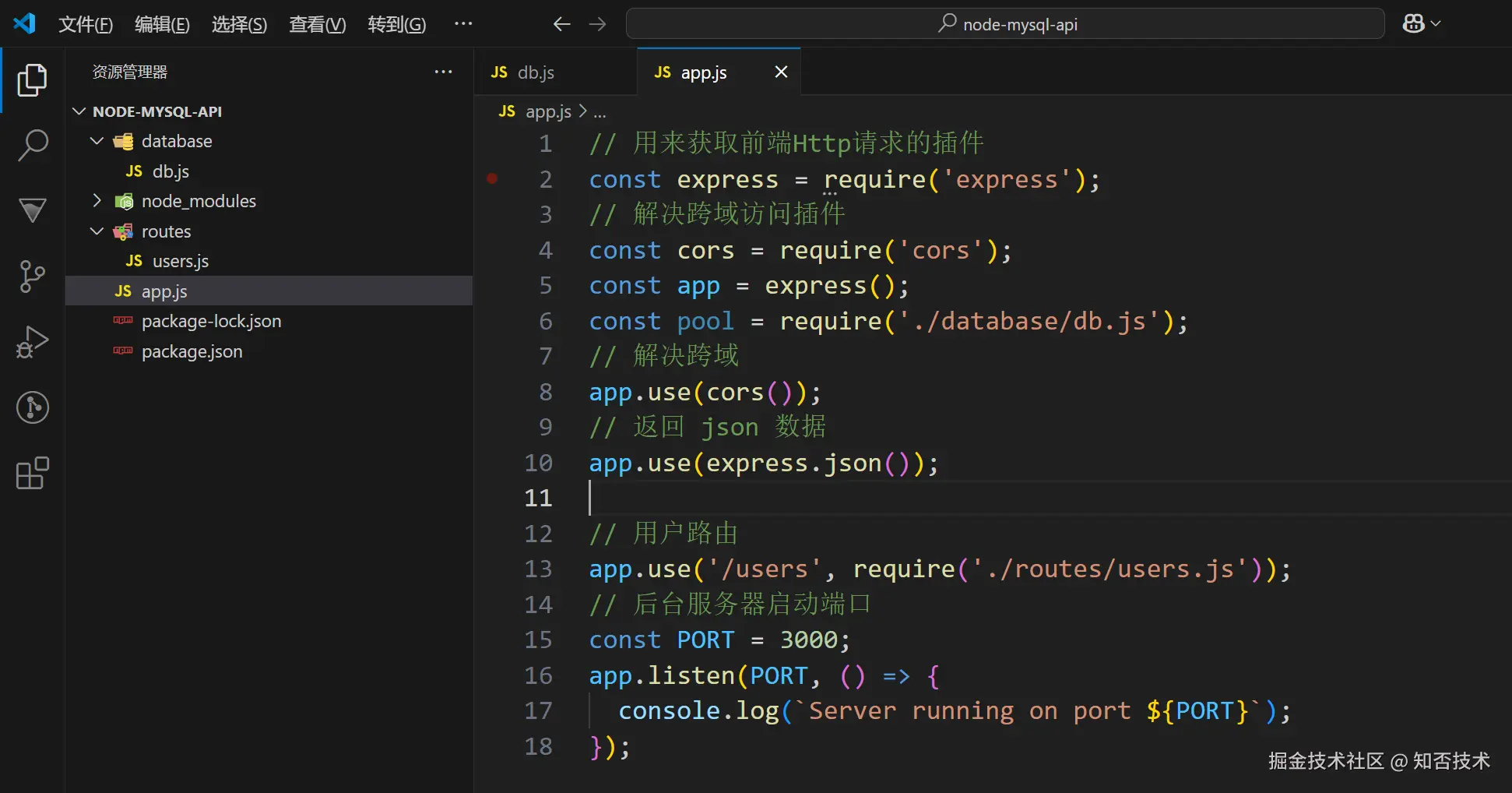Click the 资源管理器 panel title
The image size is (1512, 793).
[x=130, y=72]
